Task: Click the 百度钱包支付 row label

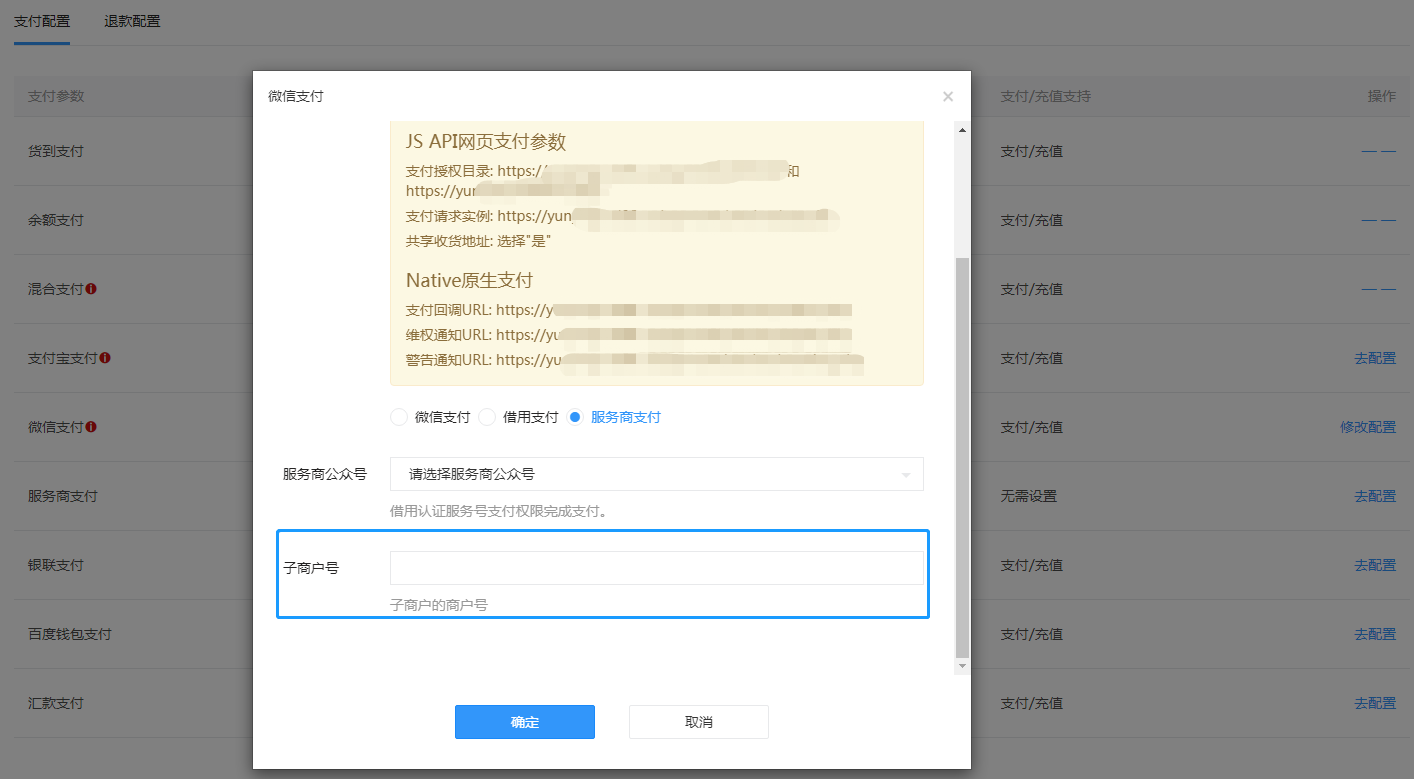Action: pyautogui.click(x=70, y=634)
